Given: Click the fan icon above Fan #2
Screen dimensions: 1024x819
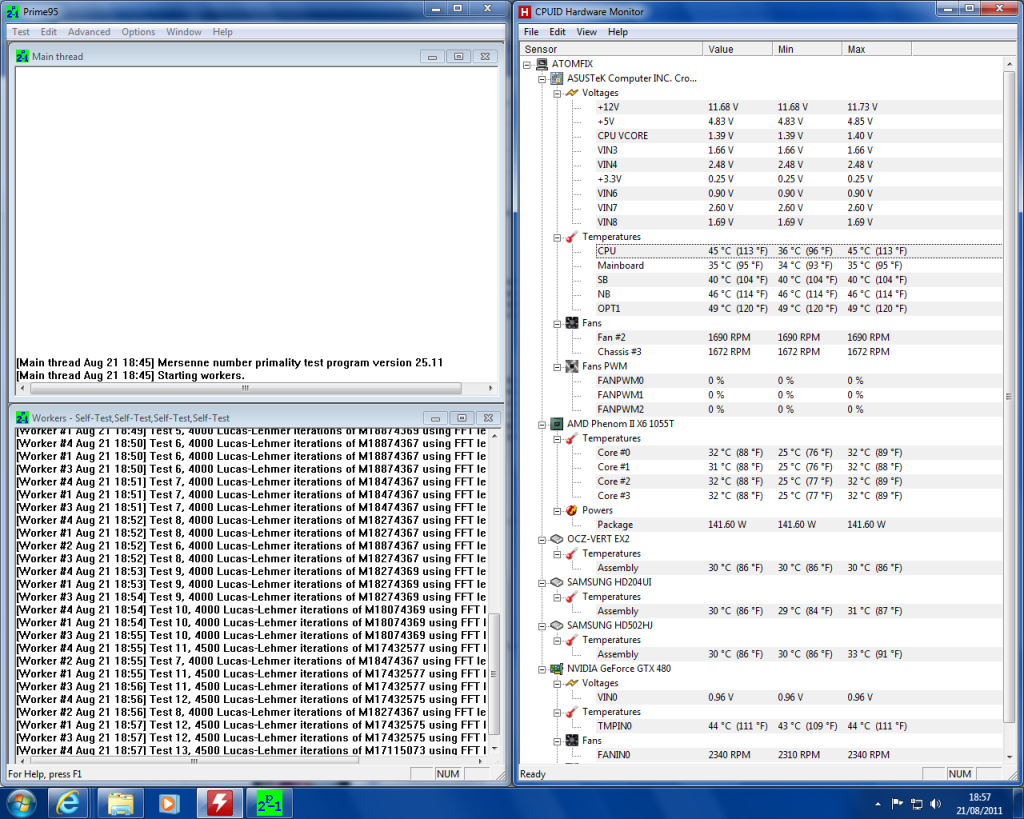Looking at the screenshot, I should point(572,323).
